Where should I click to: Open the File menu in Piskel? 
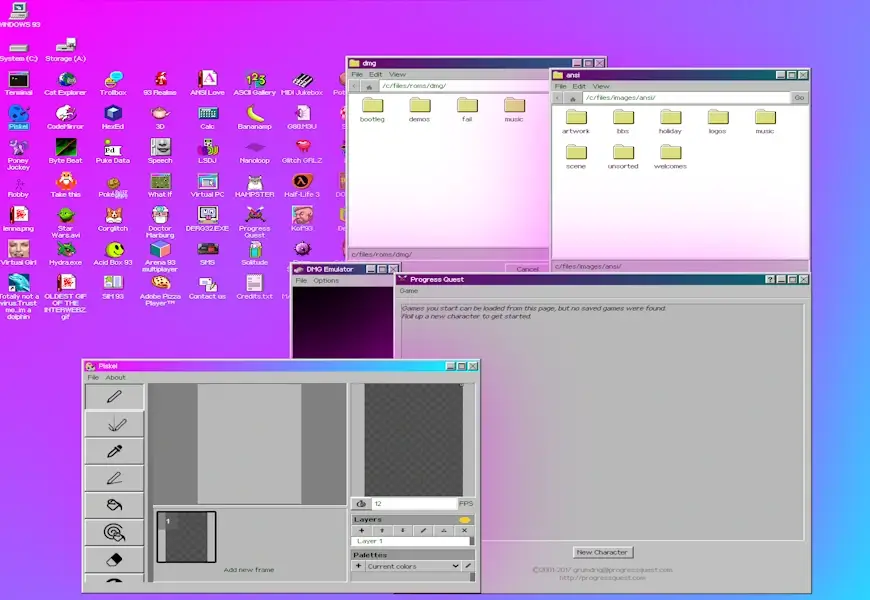[93, 377]
